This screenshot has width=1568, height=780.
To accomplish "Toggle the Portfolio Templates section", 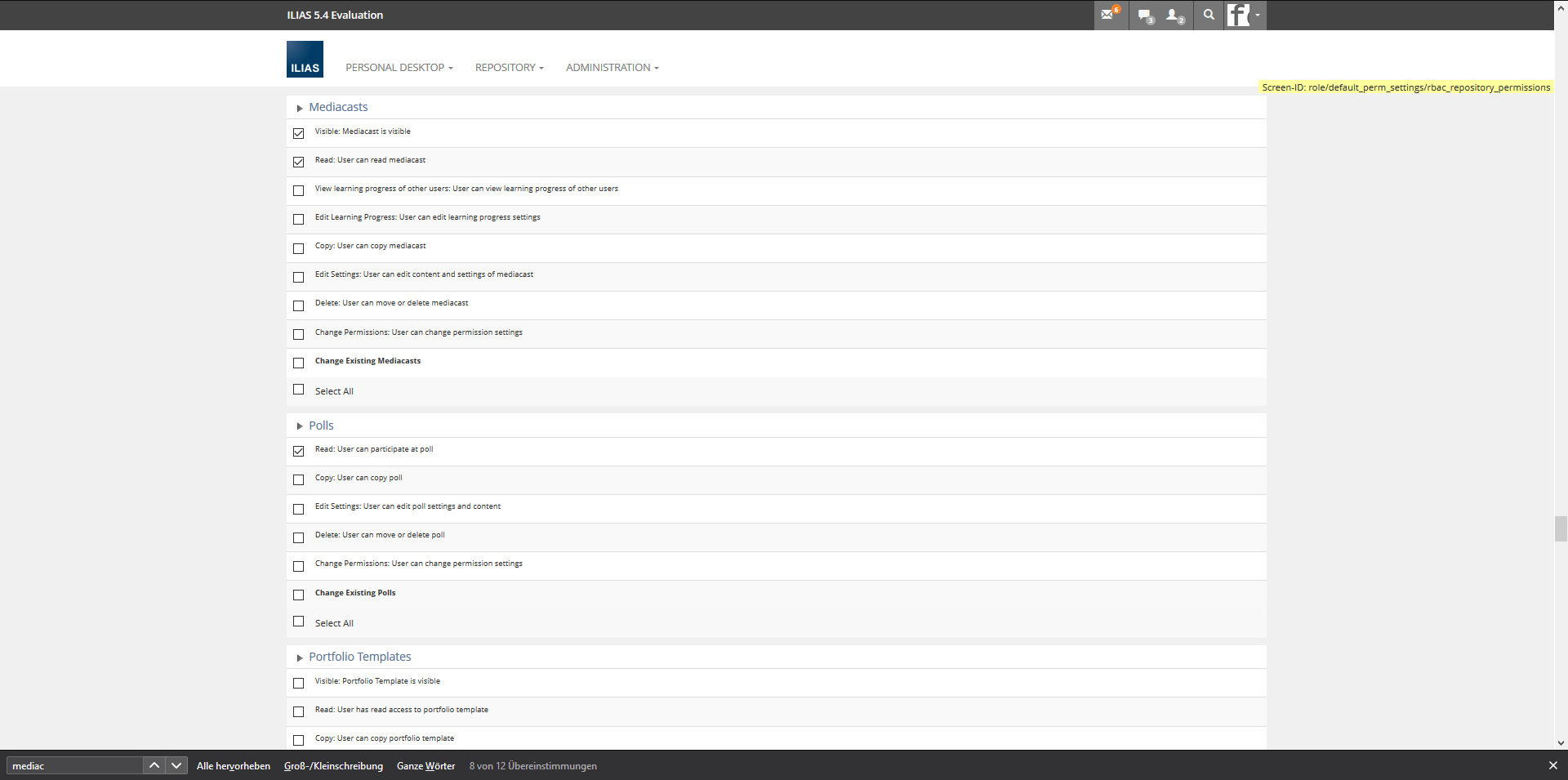I will click(300, 657).
